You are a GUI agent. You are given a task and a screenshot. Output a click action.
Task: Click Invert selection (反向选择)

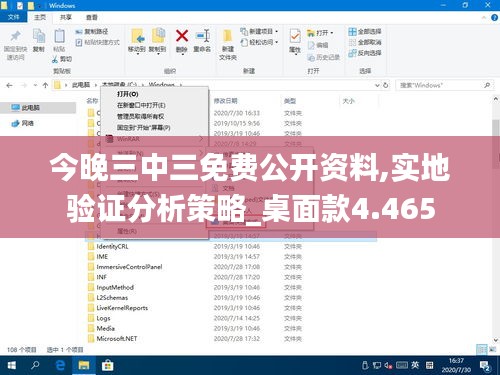365,53
